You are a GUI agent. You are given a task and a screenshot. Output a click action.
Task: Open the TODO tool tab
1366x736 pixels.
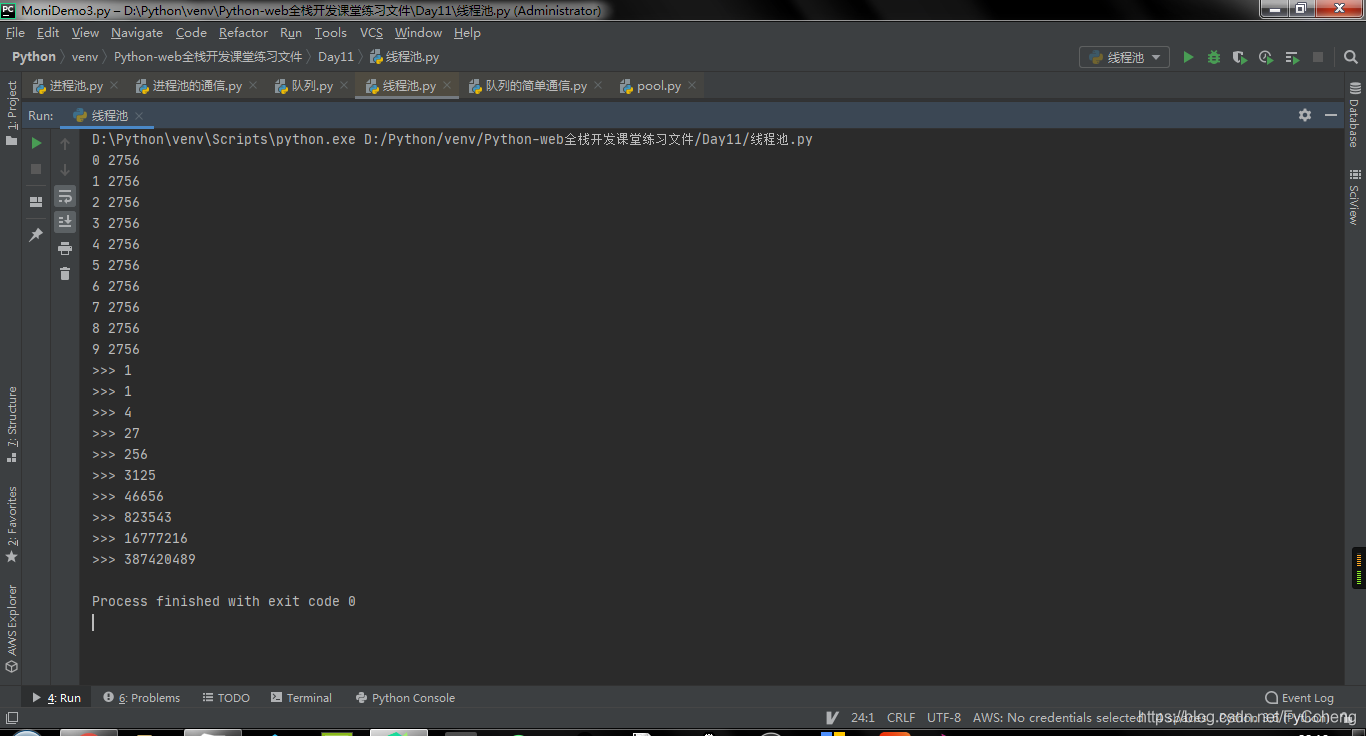tap(226, 698)
